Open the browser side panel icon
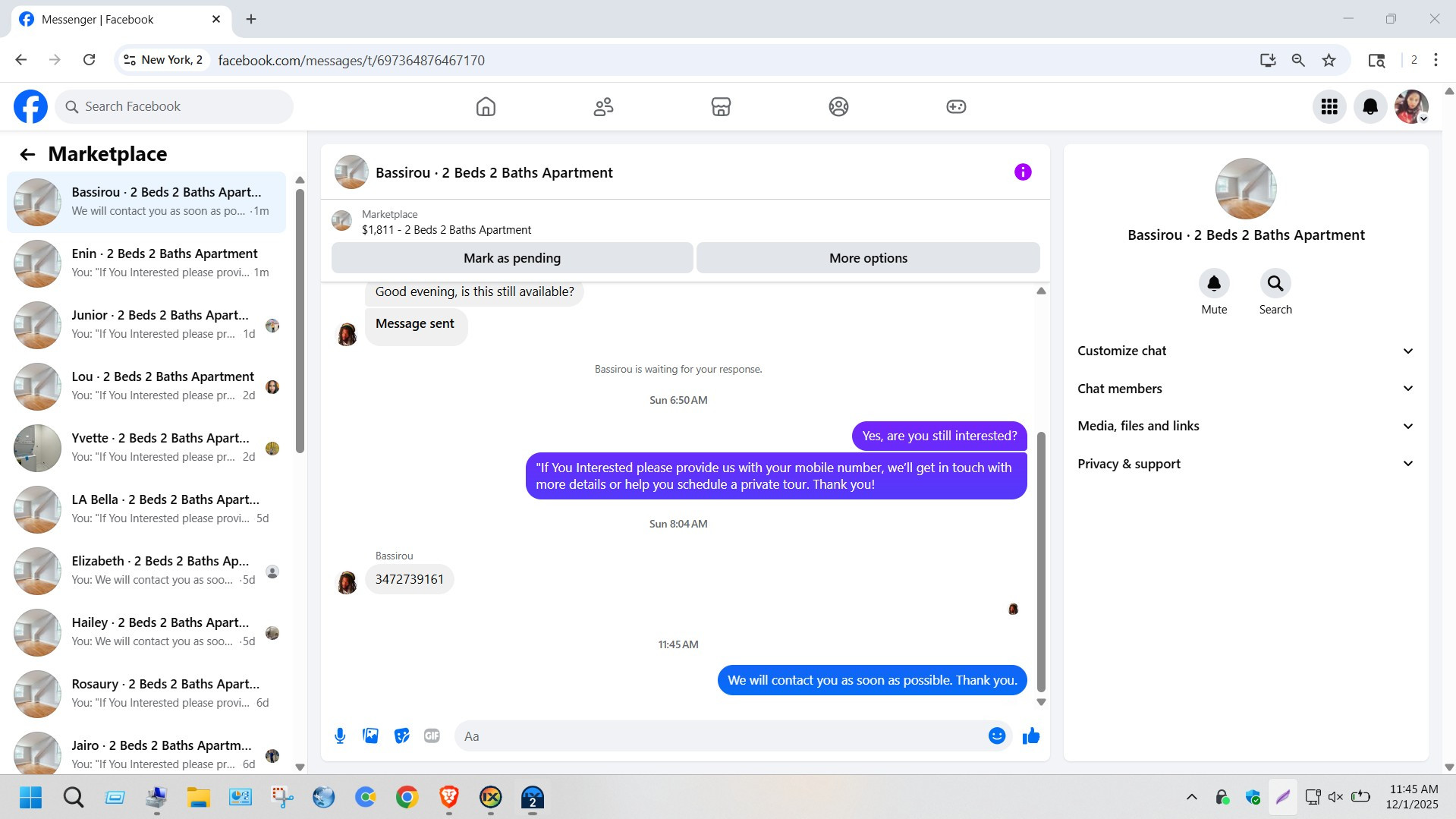Image resolution: width=1456 pixels, height=819 pixels. coord(1376,60)
